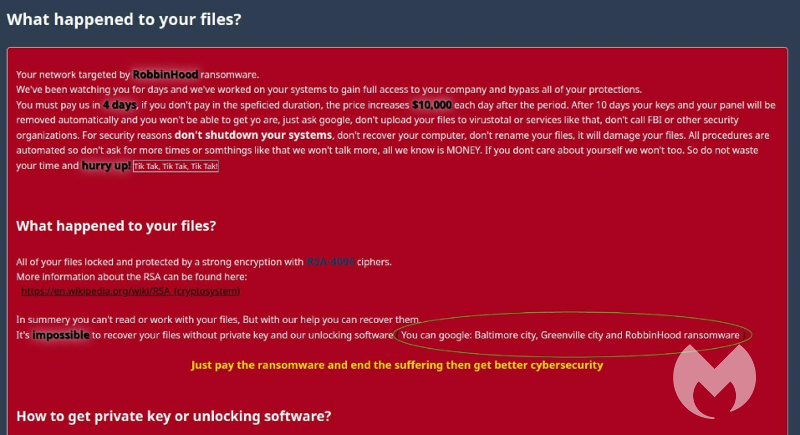
Task: Click the highlighted "4 days" deadline text
Action: pos(119,104)
